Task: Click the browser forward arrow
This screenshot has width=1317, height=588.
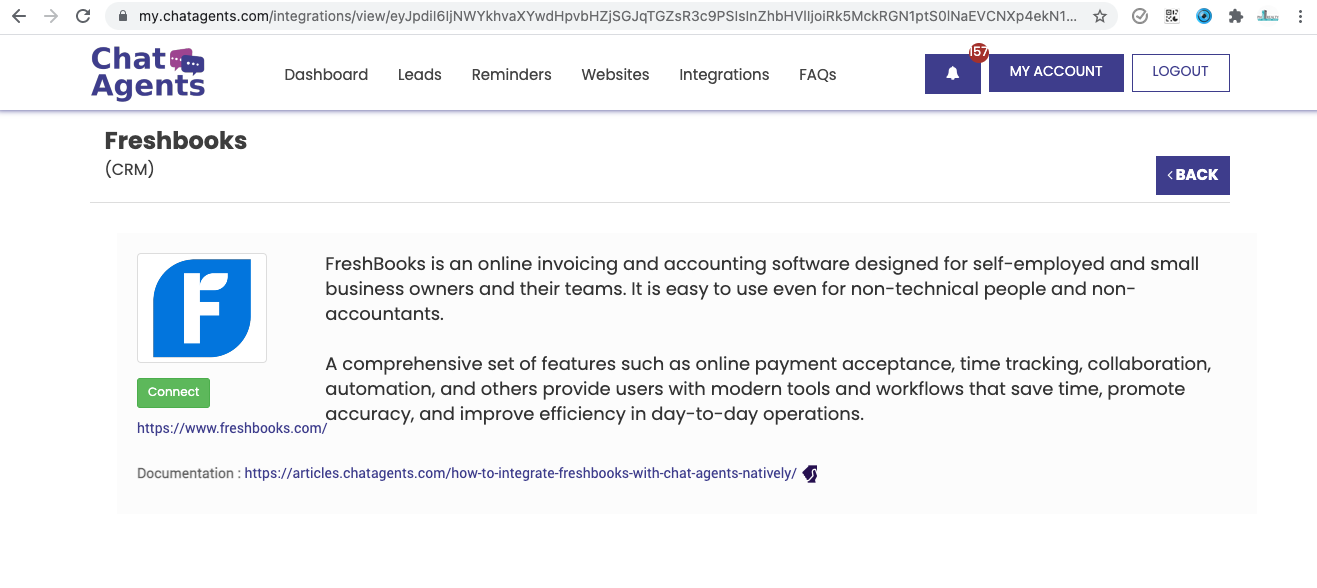Action: 50,16
